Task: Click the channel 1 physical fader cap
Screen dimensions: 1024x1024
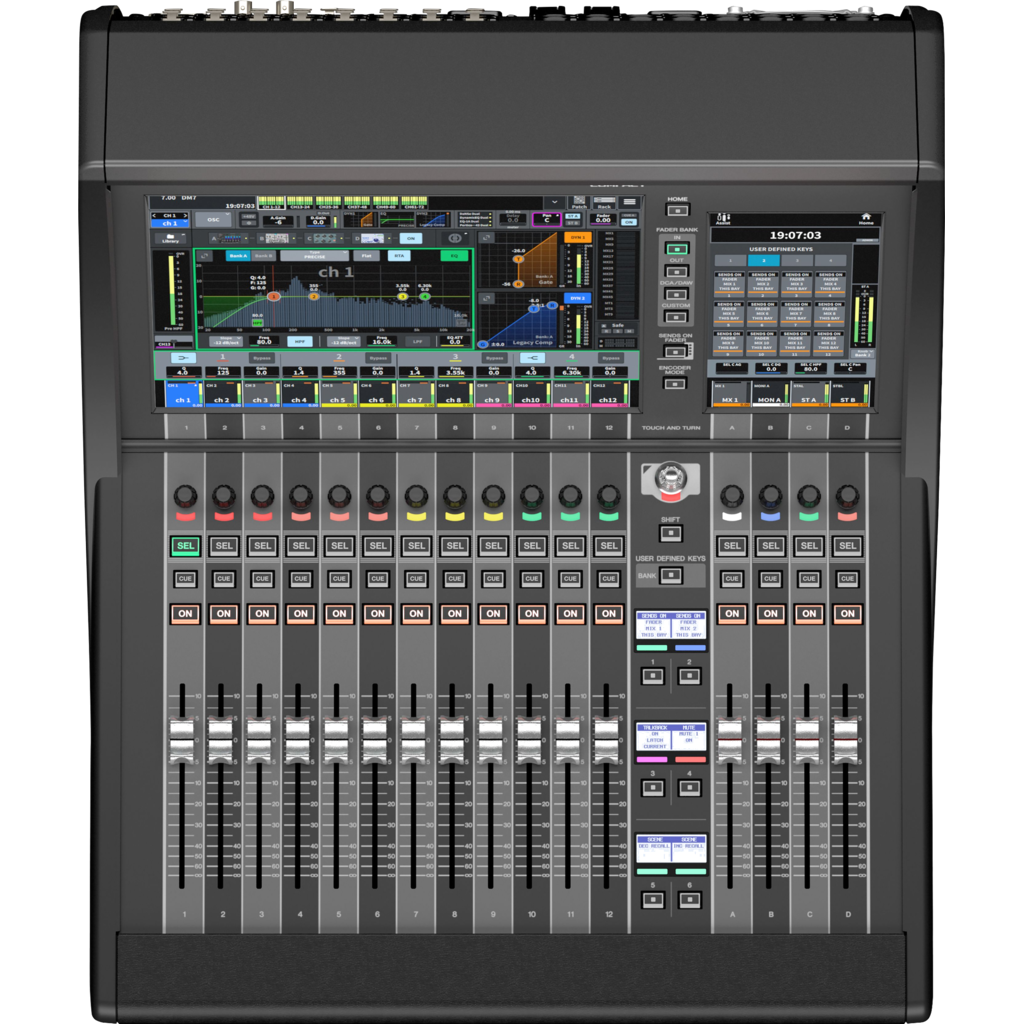Action: click(181, 739)
